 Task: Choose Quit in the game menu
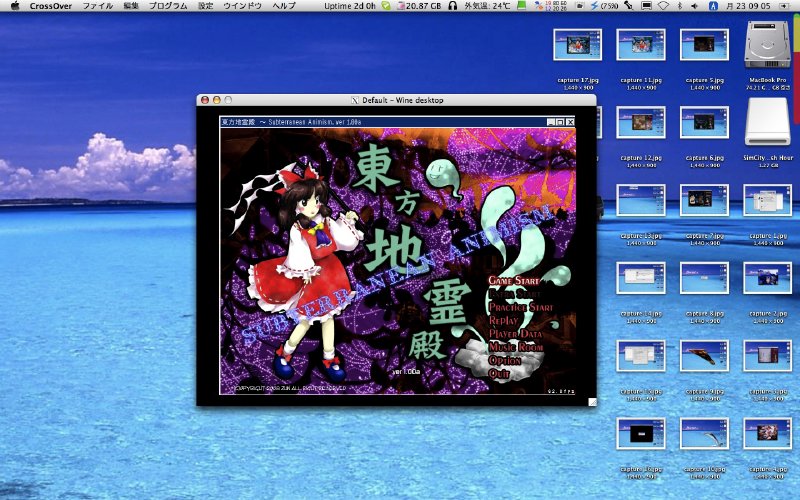click(x=499, y=373)
